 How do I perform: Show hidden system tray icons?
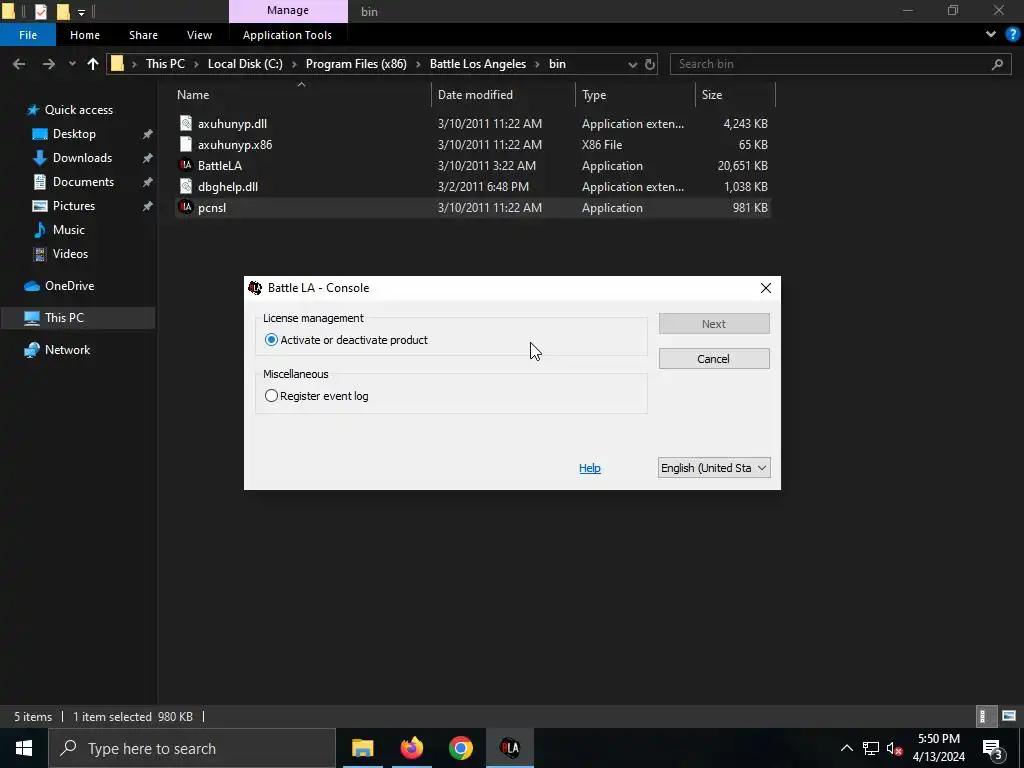pos(846,748)
